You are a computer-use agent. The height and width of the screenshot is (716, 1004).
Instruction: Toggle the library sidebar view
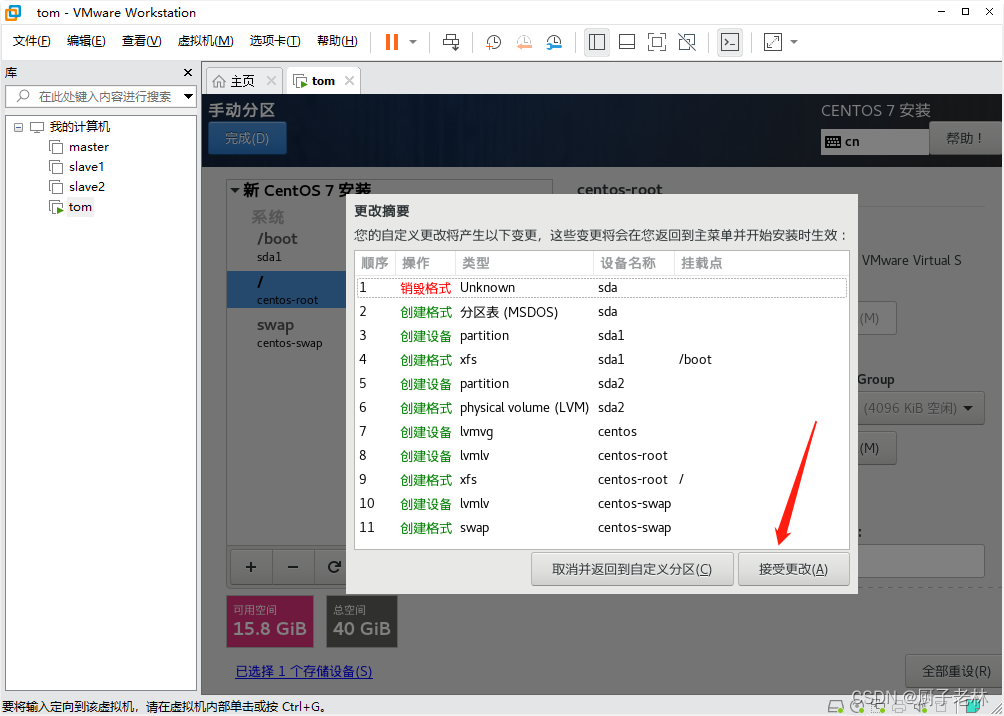click(597, 42)
